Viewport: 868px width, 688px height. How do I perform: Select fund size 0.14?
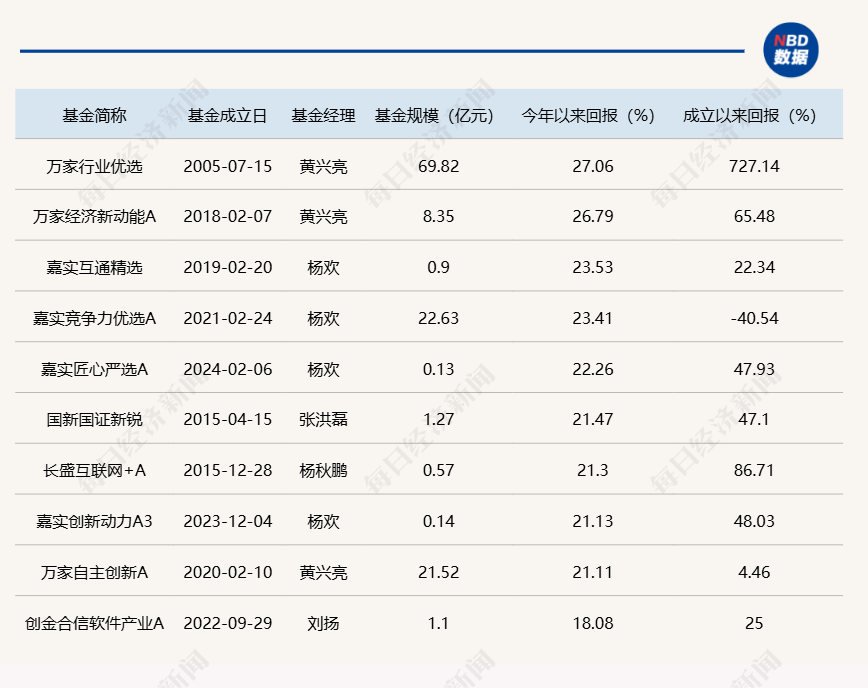click(438, 521)
